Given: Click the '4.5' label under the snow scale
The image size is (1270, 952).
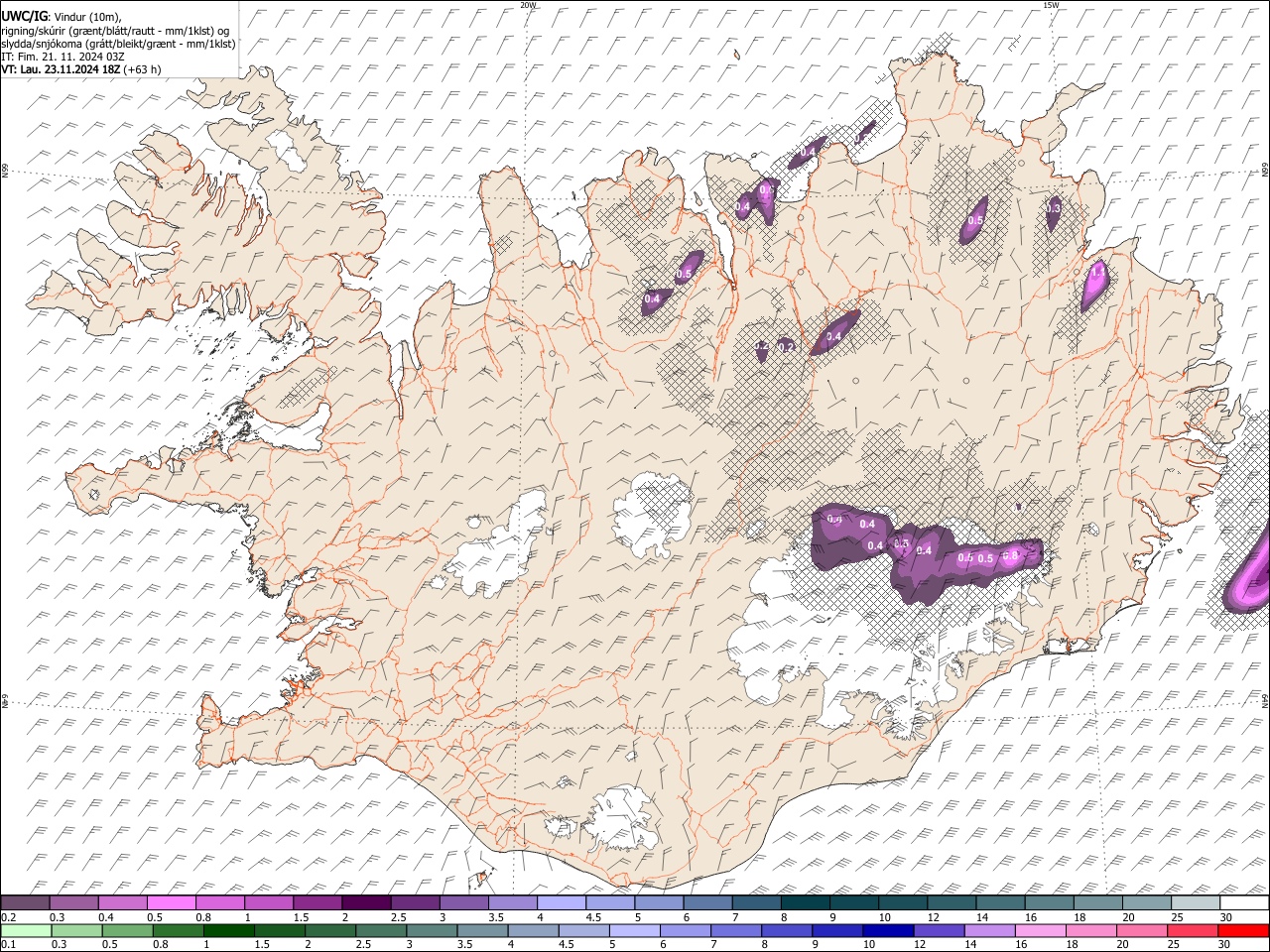Looking at the screenshot, I should pos(592,917).
